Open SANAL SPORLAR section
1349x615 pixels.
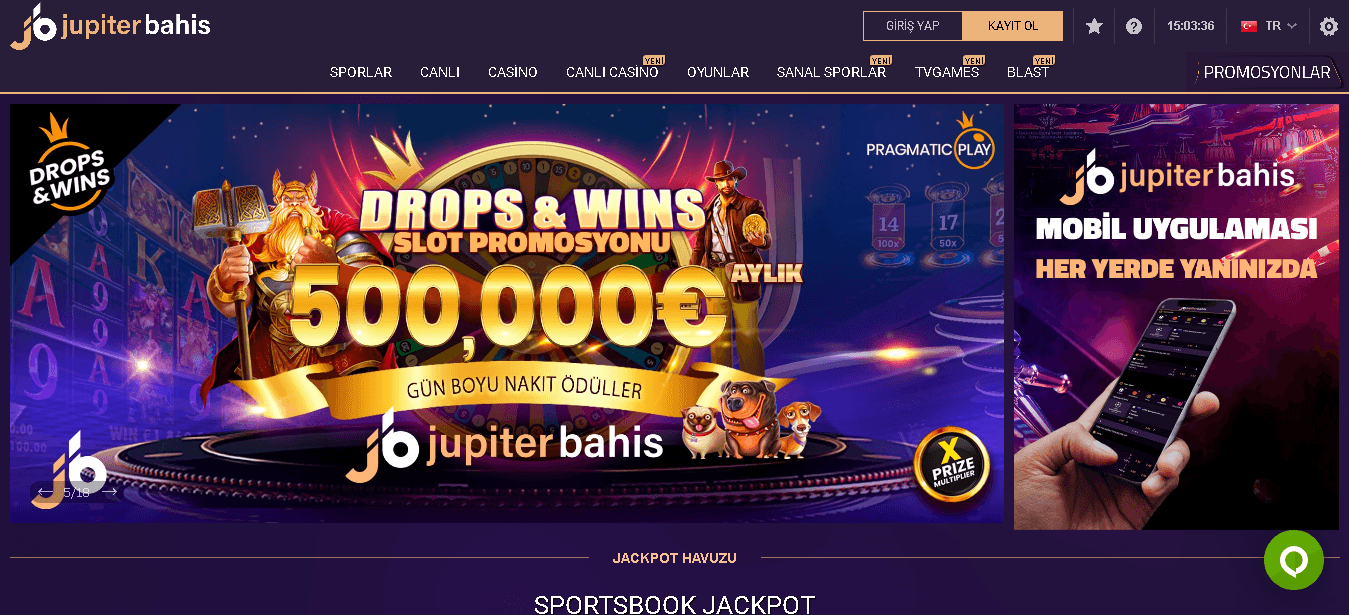(x=831, y=72)
